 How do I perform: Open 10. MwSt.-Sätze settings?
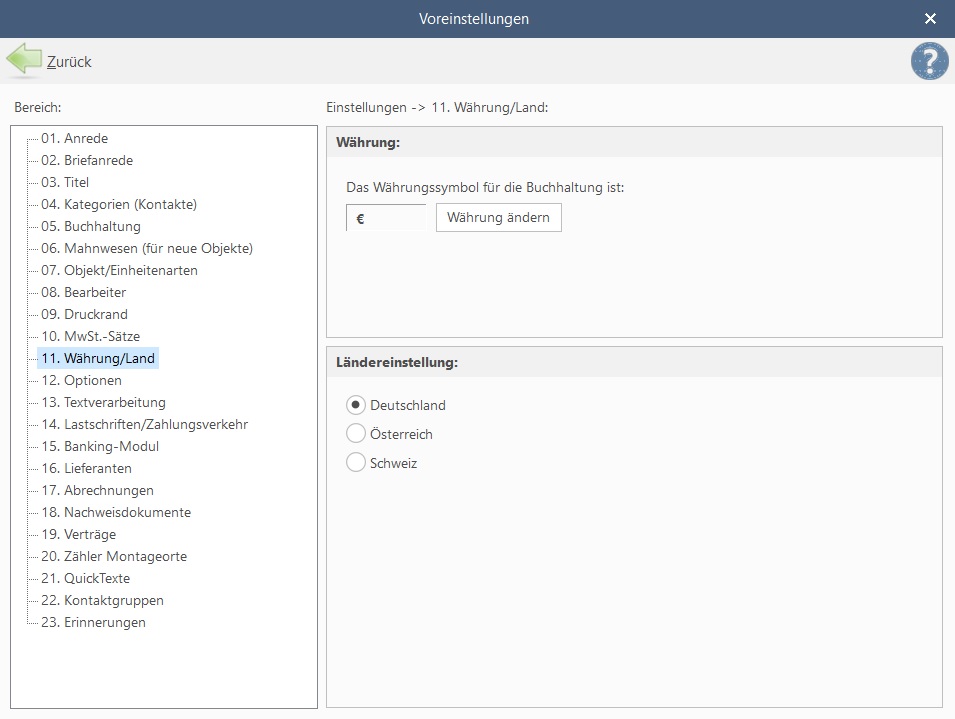(x=91, y=336)
